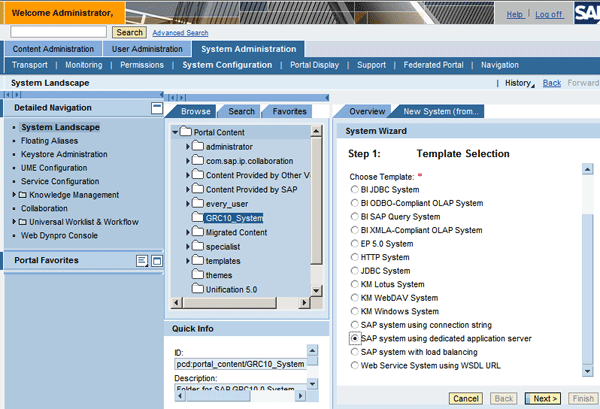The image size is (600, 409).
Task: Click the themes folder icon
Action: pyautogui.click(x=197, y=275)
